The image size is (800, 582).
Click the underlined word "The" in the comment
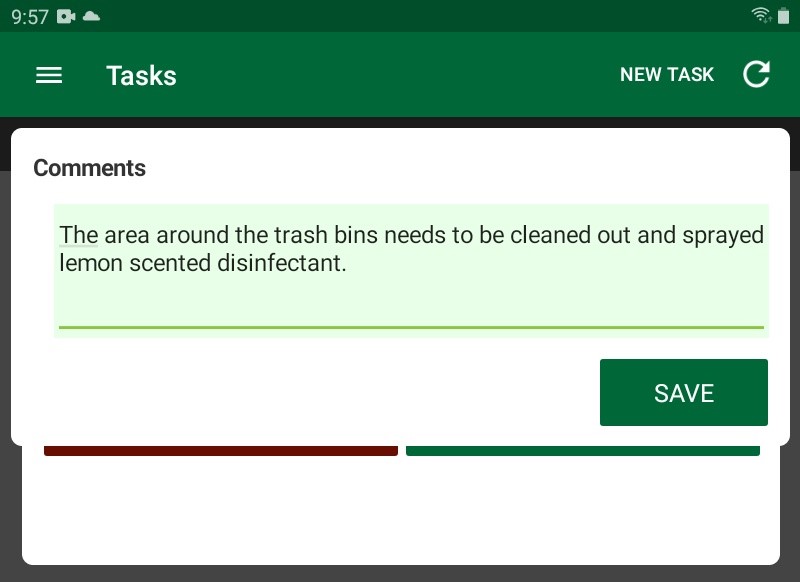point(78,235)
